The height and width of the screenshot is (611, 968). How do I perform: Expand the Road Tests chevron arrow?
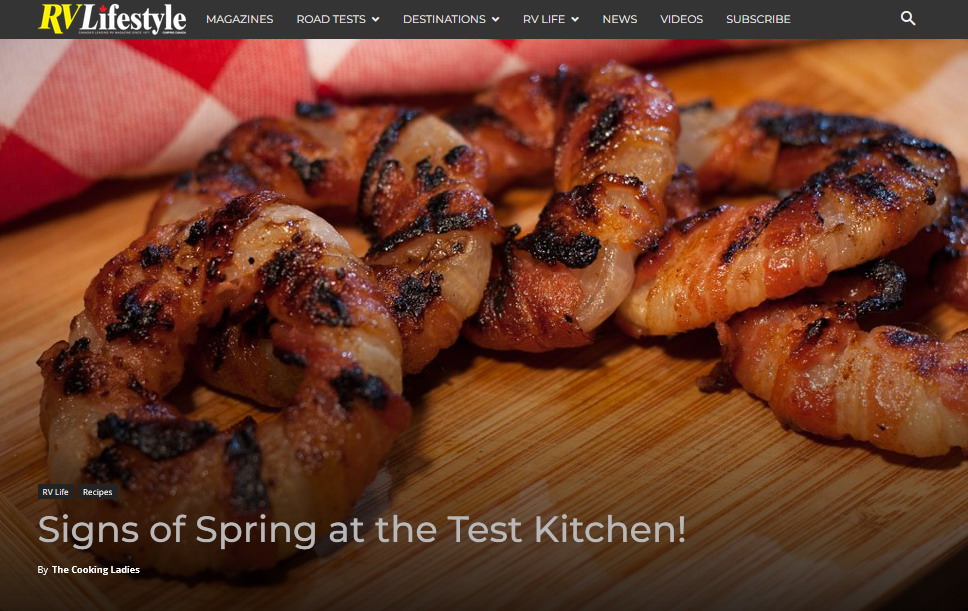click(x=375, y=19)
